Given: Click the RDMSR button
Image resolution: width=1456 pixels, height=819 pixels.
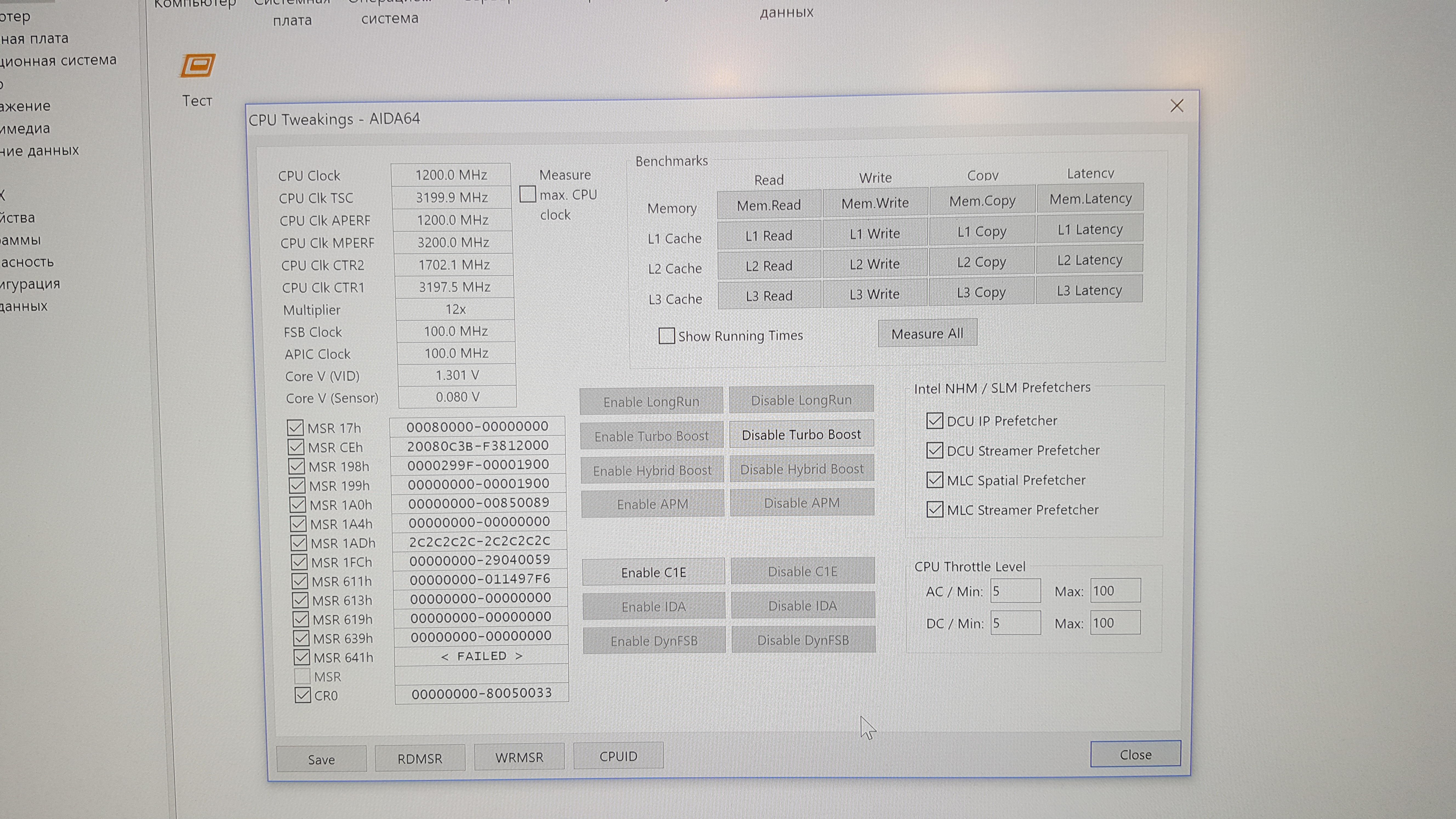Looking at the screenshot, I should (420, 758).
